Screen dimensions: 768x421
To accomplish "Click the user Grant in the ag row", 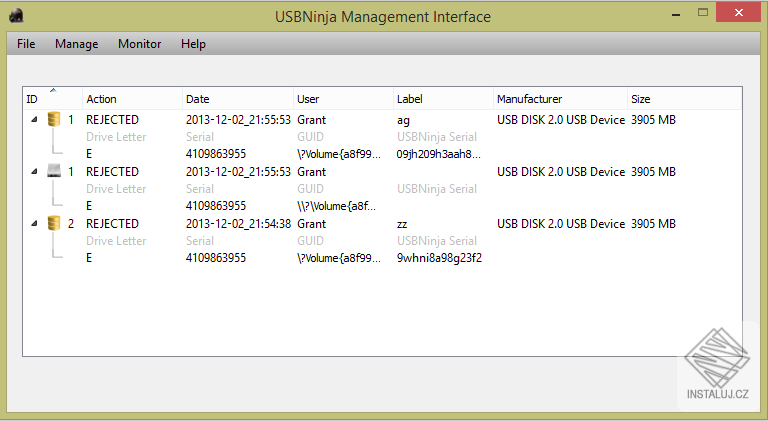I will (312, 120).
